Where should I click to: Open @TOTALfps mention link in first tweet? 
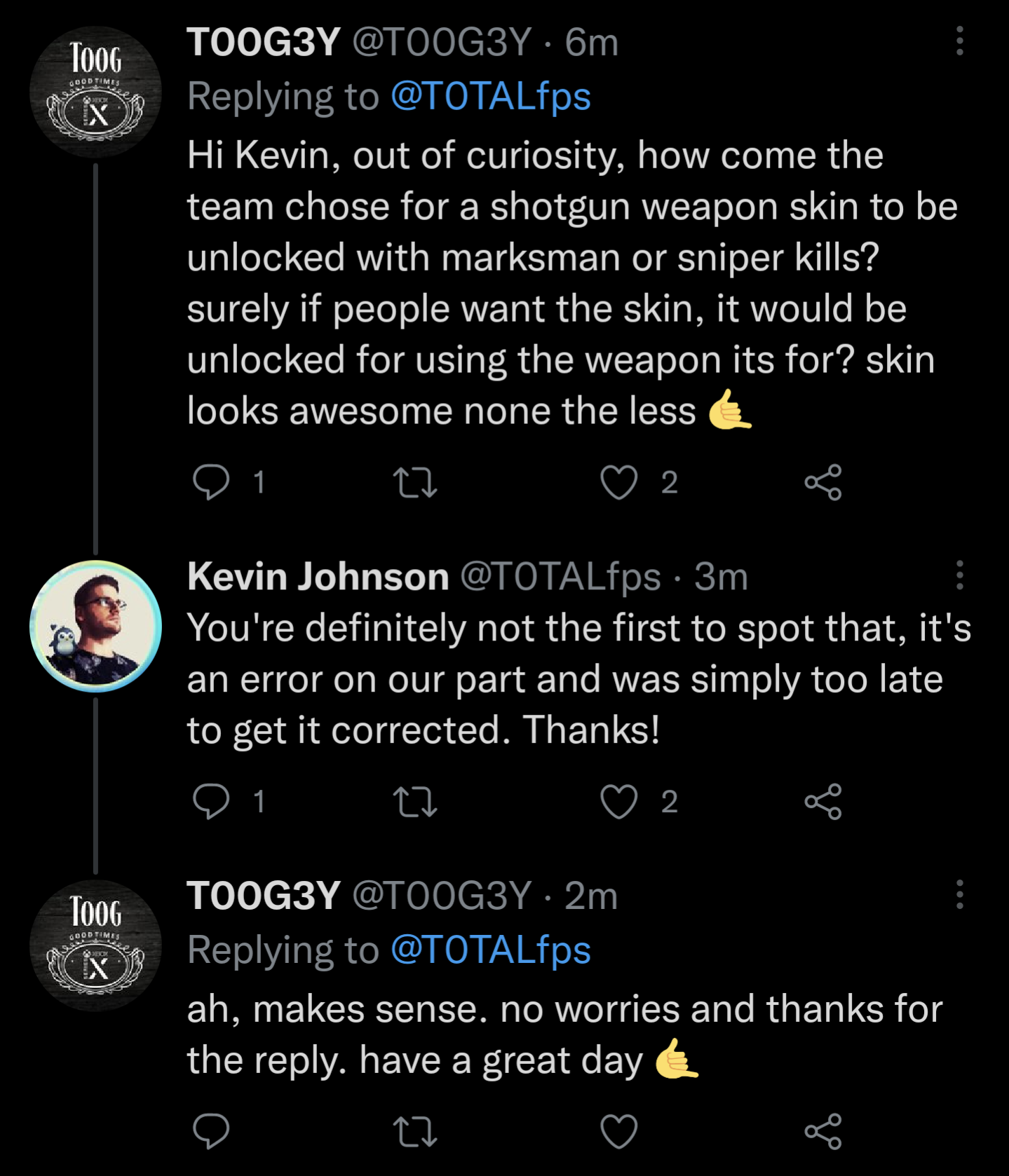[491, 96]
